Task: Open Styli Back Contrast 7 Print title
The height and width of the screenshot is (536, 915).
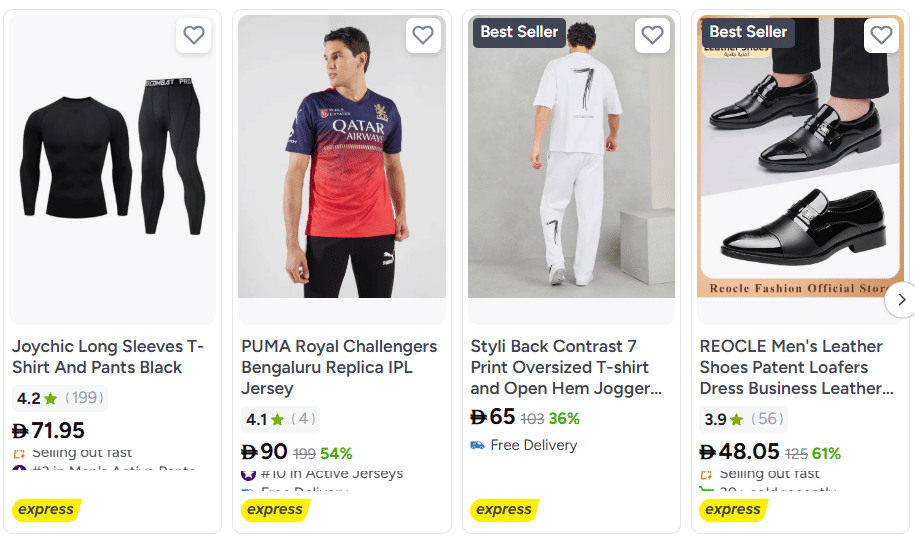Action: pyautogui.click(x=566, y=367)
